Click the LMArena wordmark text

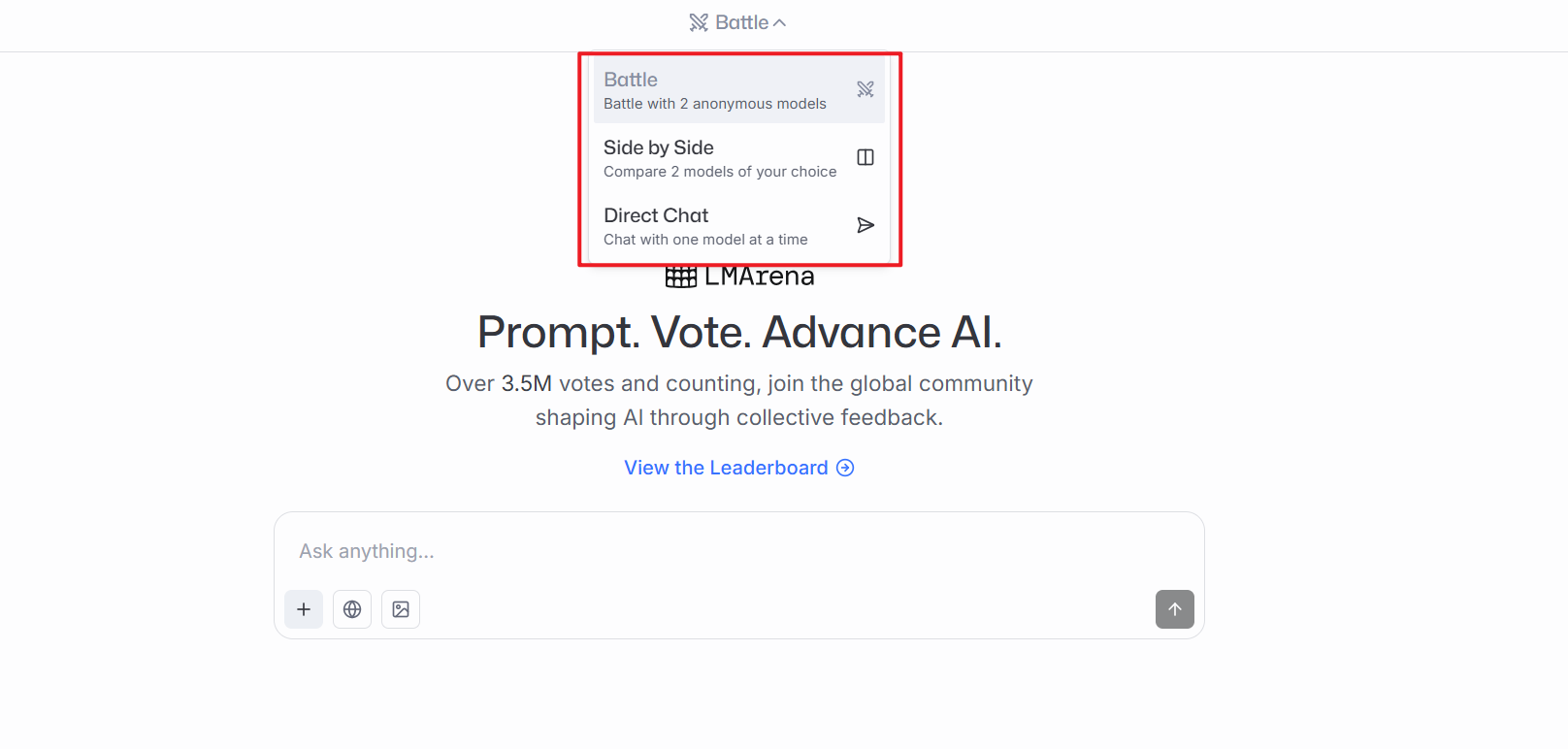click(x=759, y=277)
